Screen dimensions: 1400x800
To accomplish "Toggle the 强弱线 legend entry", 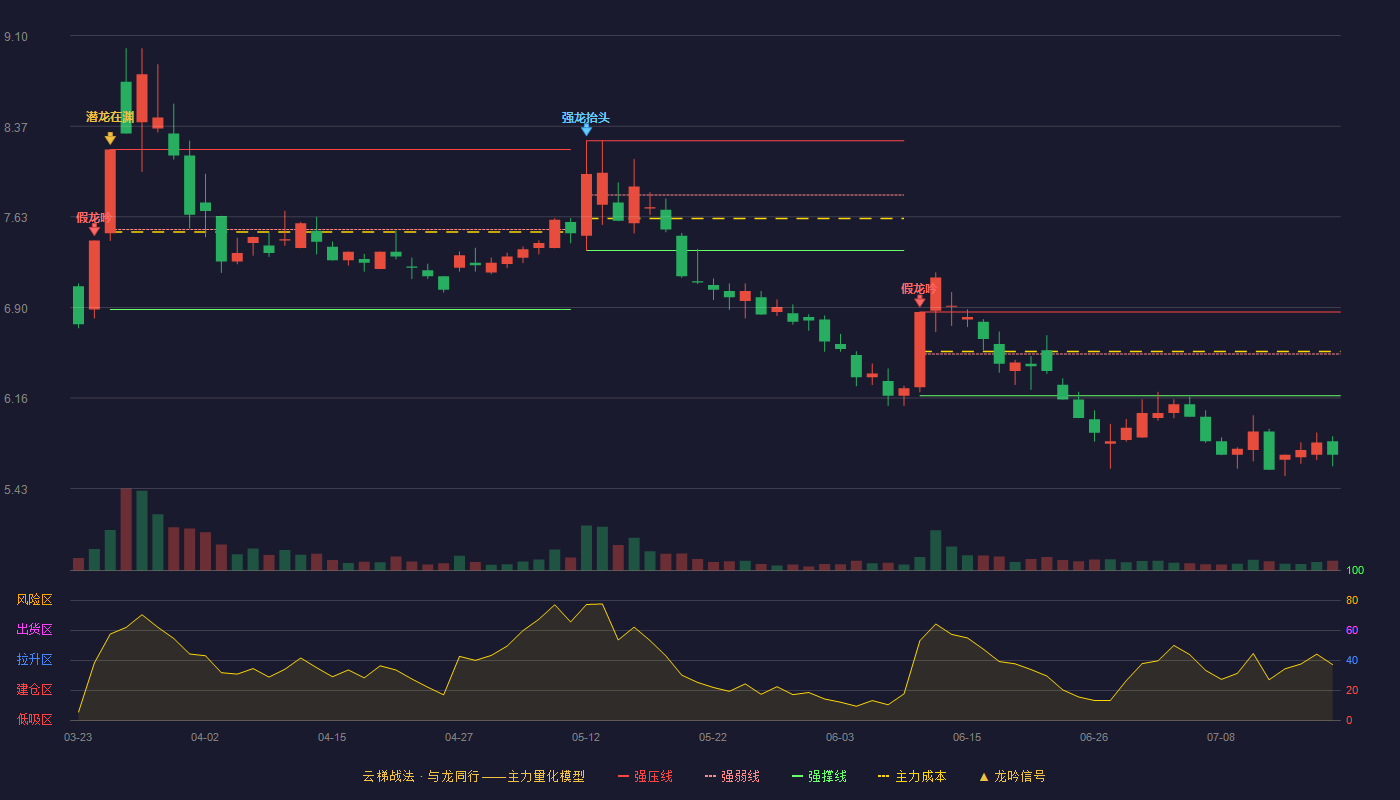I will coord(732,776).
